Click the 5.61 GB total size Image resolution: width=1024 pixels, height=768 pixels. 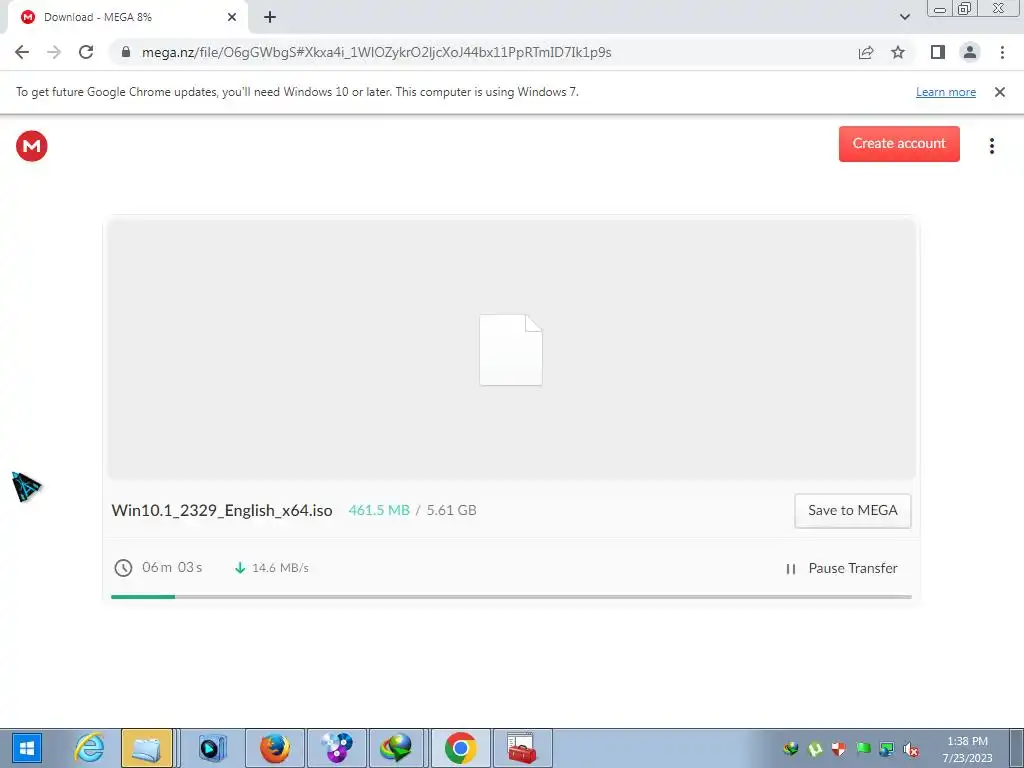click(x=451, y=510)
